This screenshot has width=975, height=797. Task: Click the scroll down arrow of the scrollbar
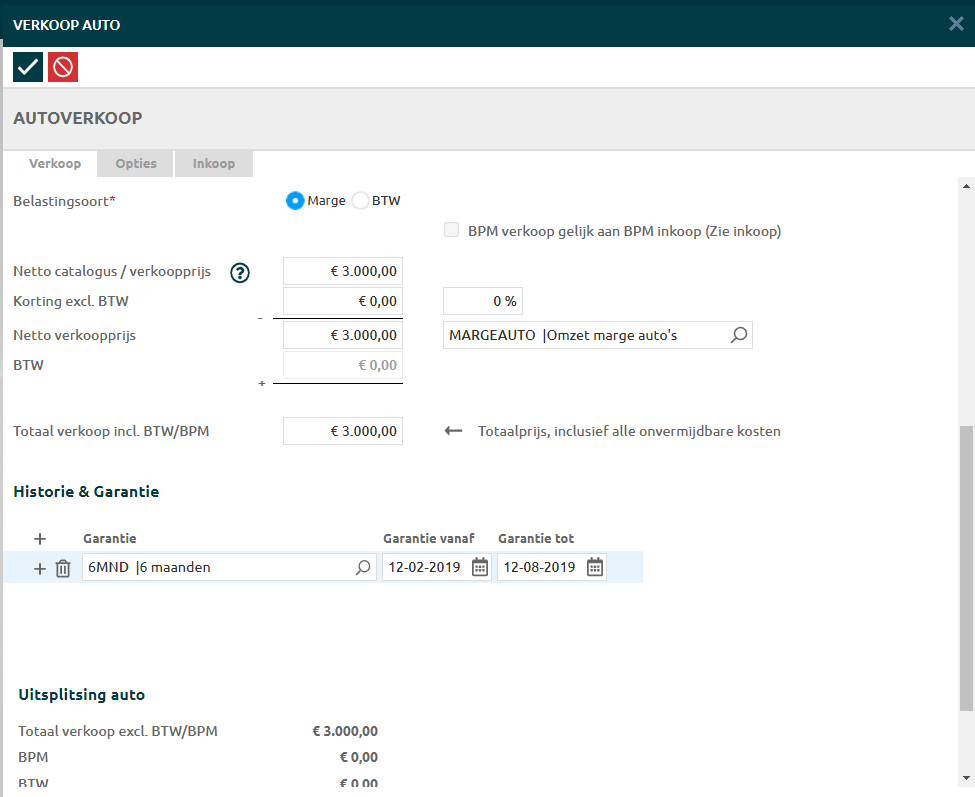click(966, 777)
